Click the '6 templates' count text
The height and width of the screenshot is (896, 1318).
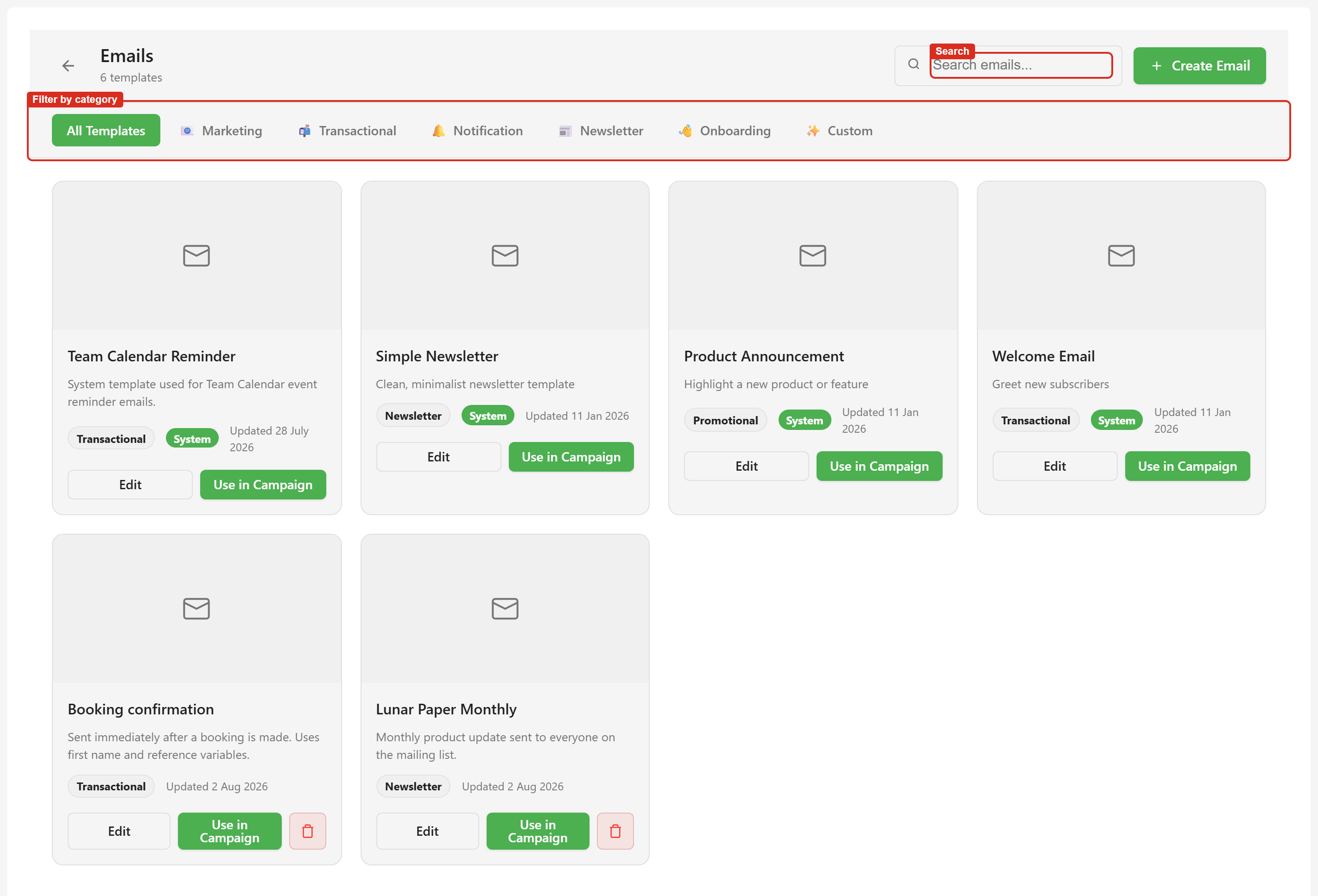coord(131,77)
